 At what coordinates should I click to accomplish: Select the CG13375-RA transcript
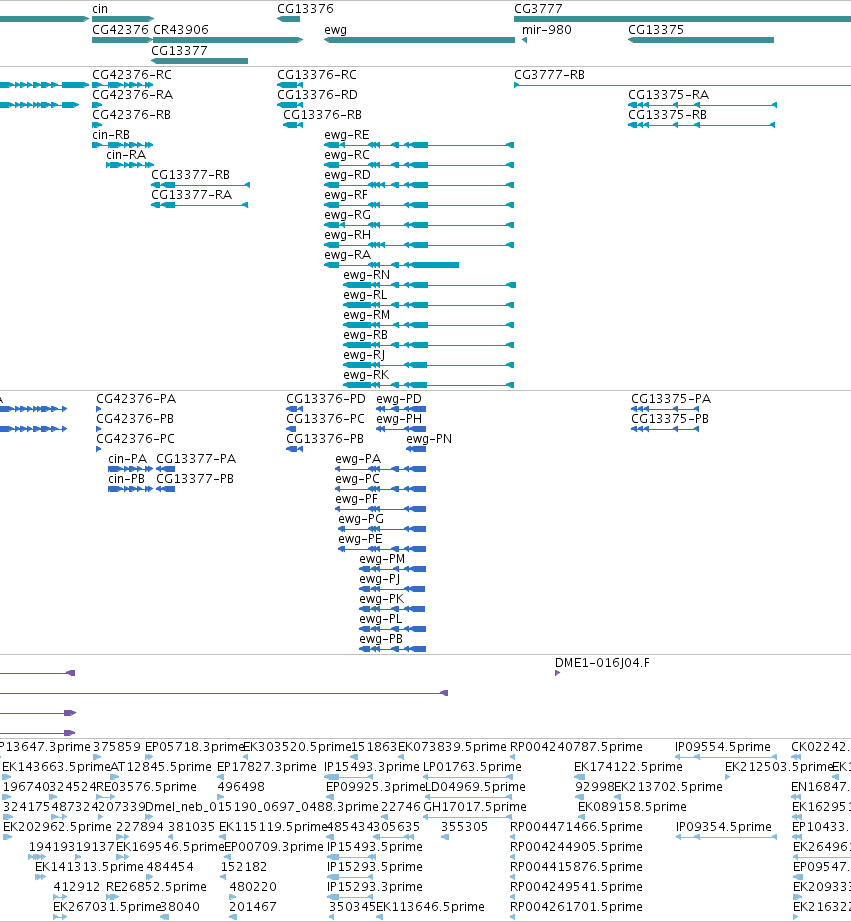pos(669,95)
